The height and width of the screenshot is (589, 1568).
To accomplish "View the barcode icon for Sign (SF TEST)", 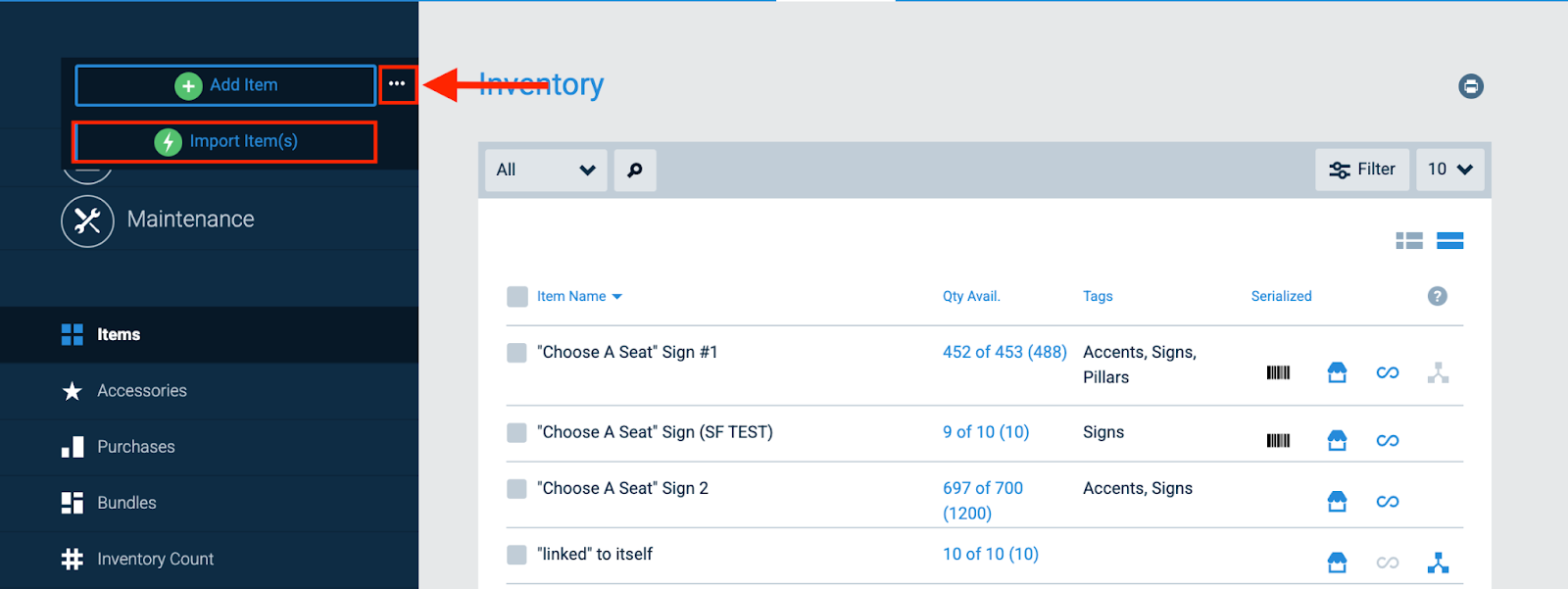I will pos(1277,440).
